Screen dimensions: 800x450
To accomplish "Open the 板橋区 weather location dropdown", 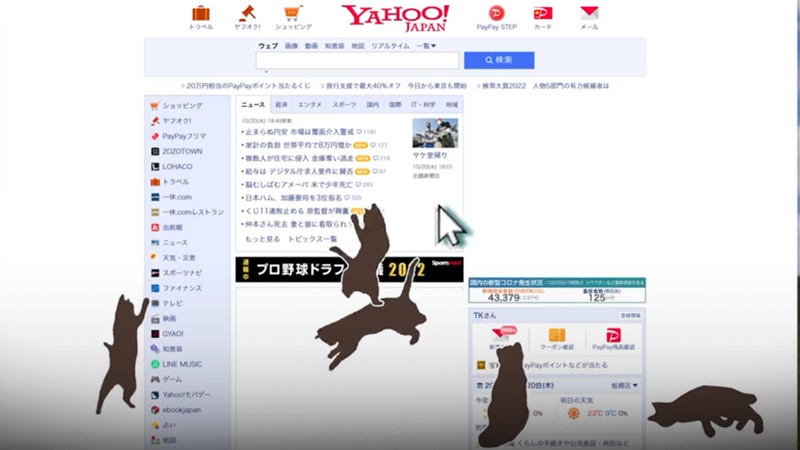I will 624,386.
